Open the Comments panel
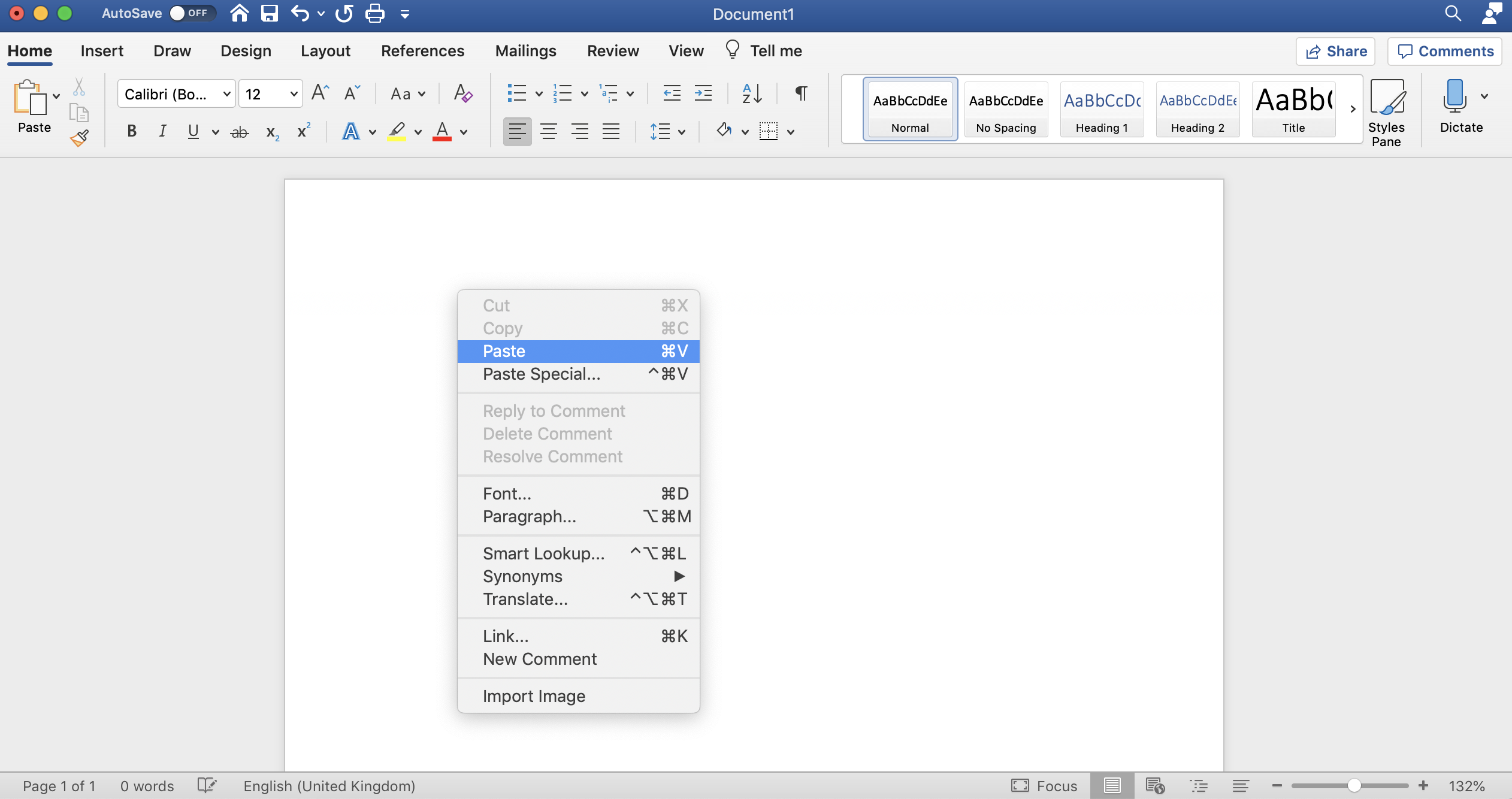 [x=1445, y=51]
